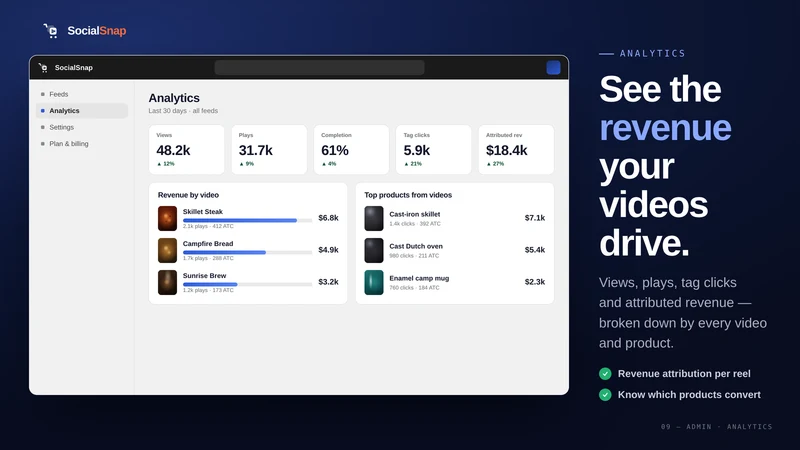
Task: Click the Skillet Steak revenue bar
Action: [x=247, y=220]
